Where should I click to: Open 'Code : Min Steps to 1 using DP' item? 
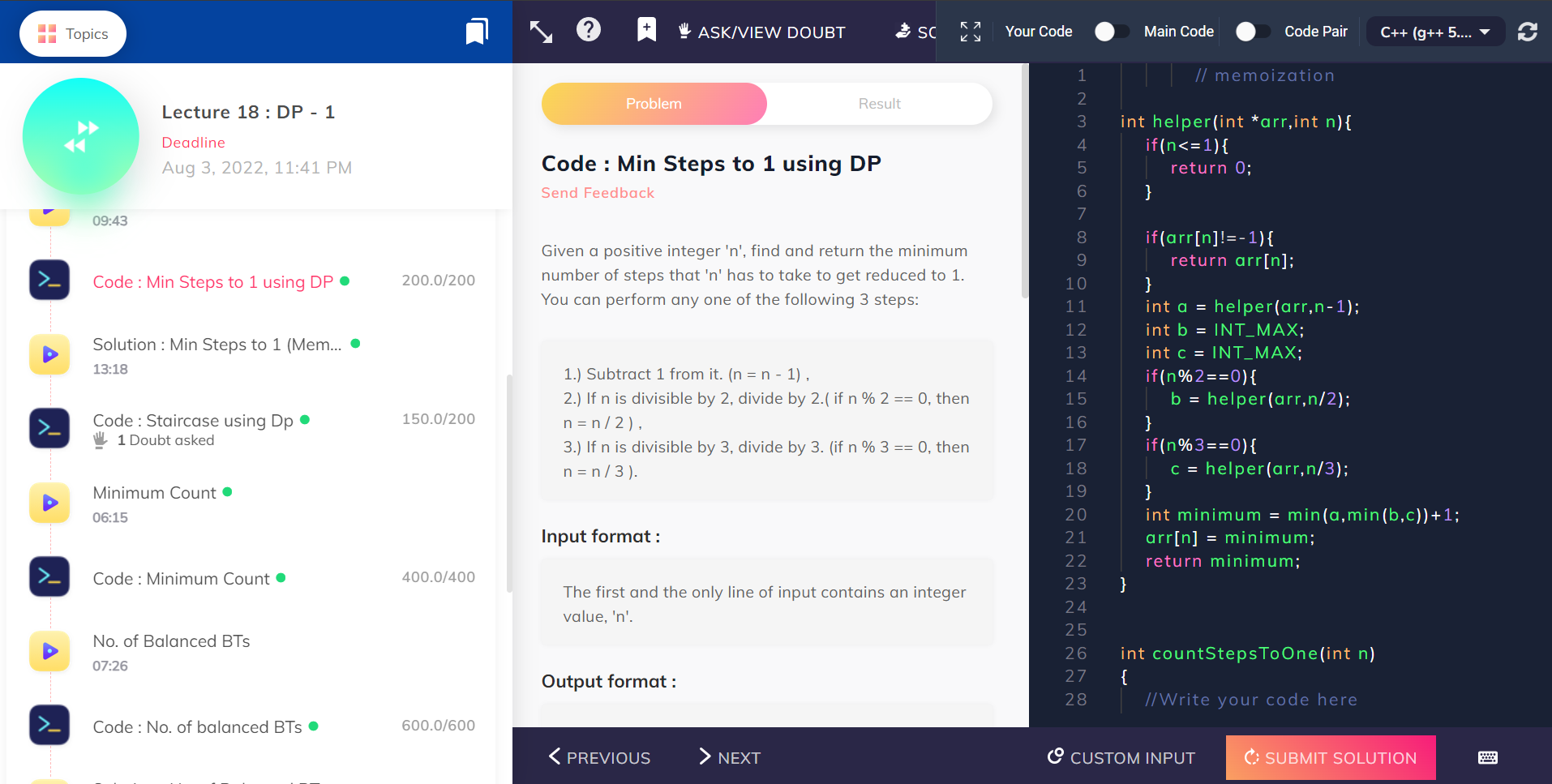pyautogui.click(x=213, y=282)
